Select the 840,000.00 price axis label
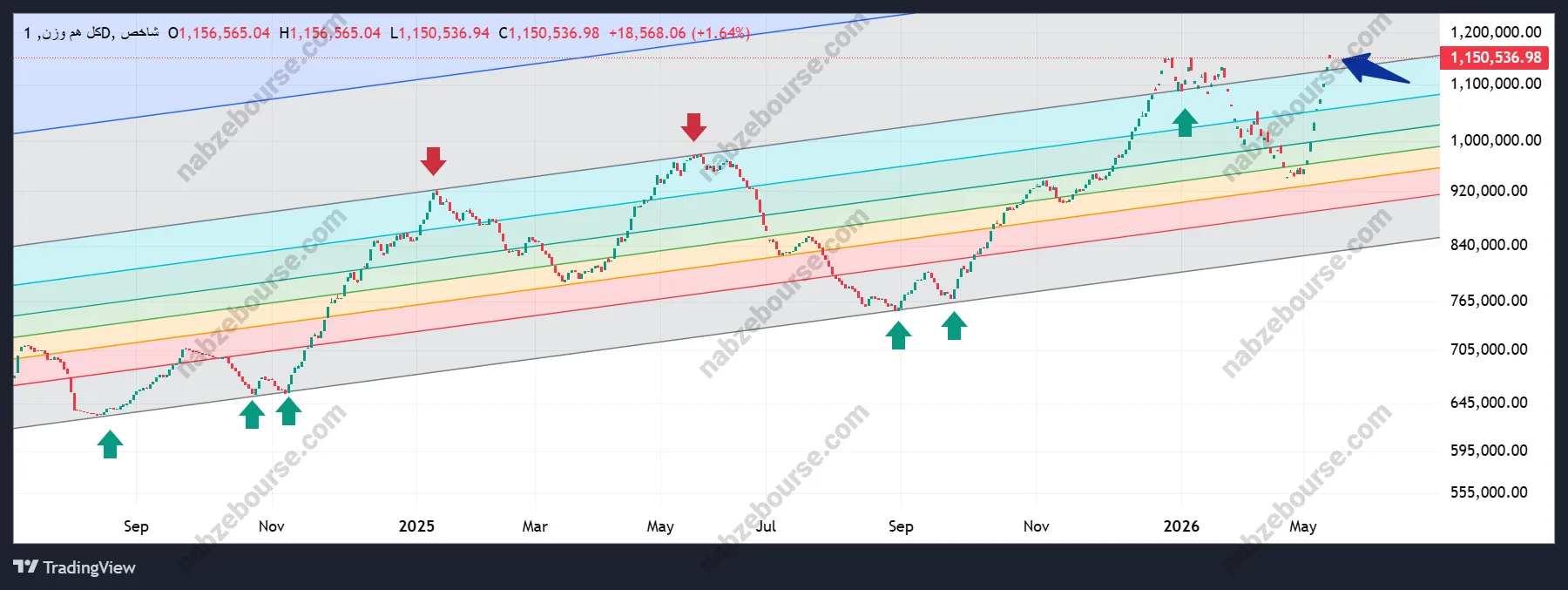 (1489, 245)
